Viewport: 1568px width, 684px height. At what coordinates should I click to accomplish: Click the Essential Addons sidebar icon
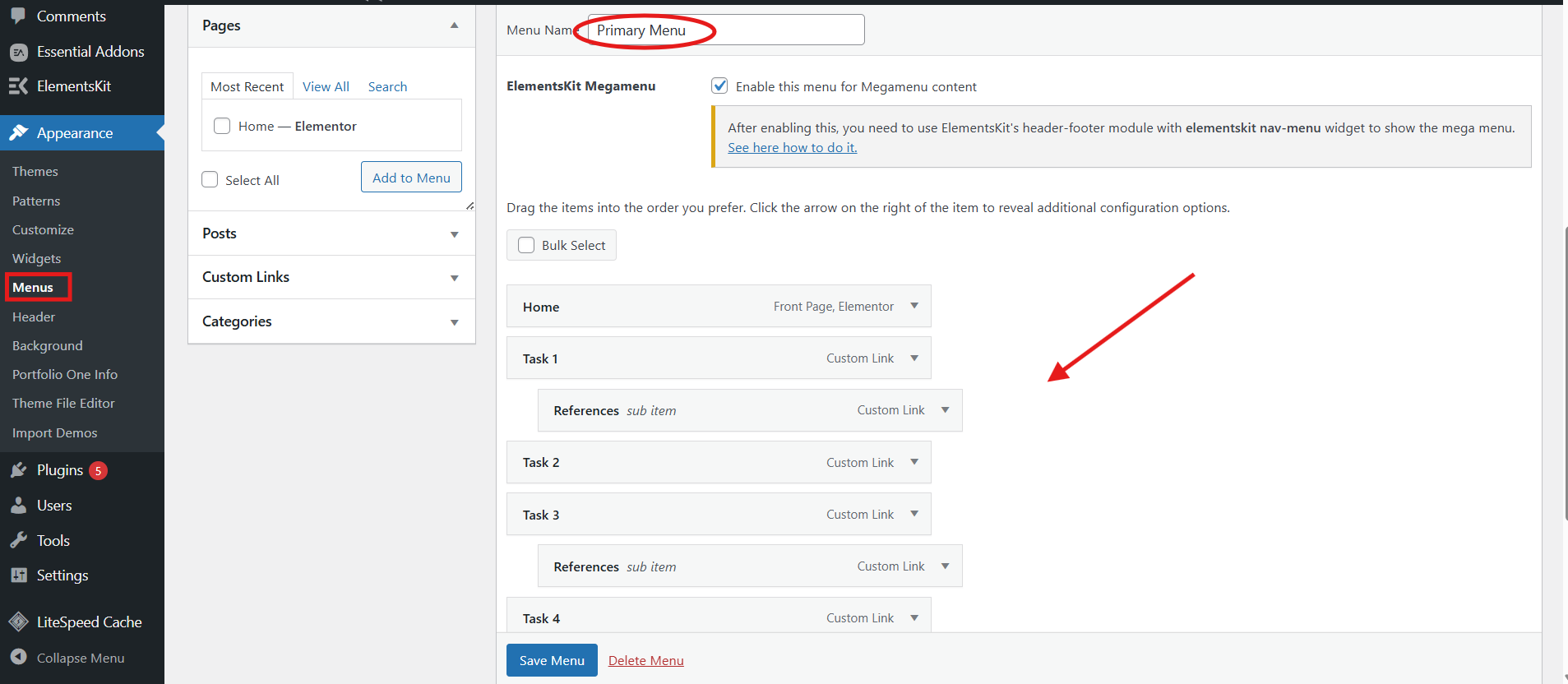[x=18, y=52]
